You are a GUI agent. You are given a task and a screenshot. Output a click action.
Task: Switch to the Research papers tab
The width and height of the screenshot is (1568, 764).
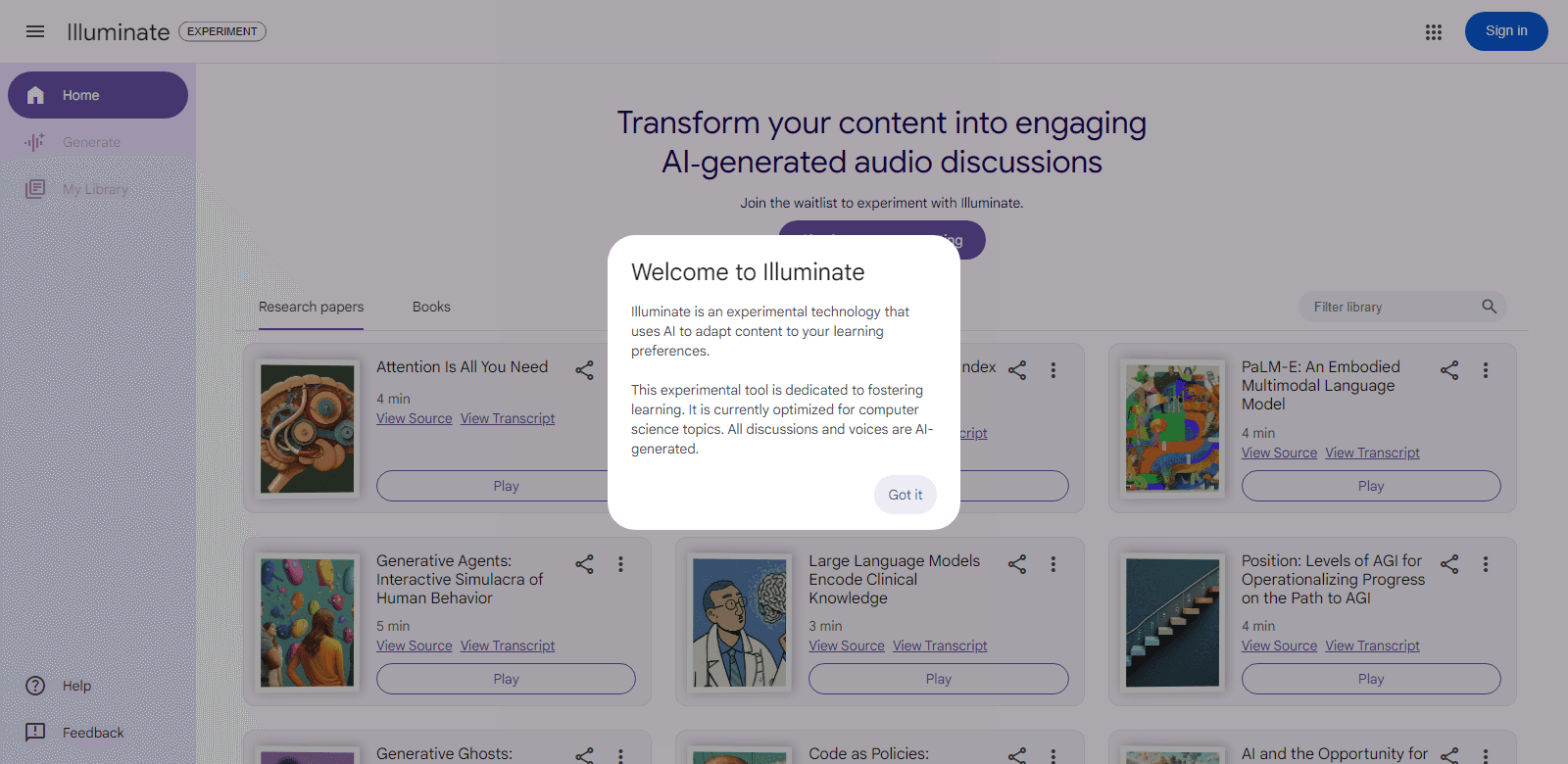pyautogui.click(x=311, y=307)
